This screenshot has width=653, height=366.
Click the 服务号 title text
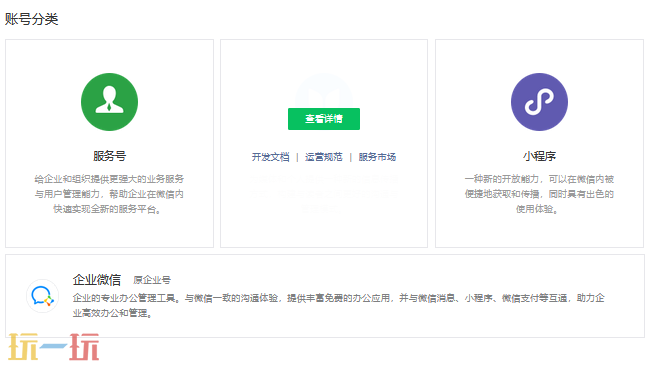pos(110,156)
